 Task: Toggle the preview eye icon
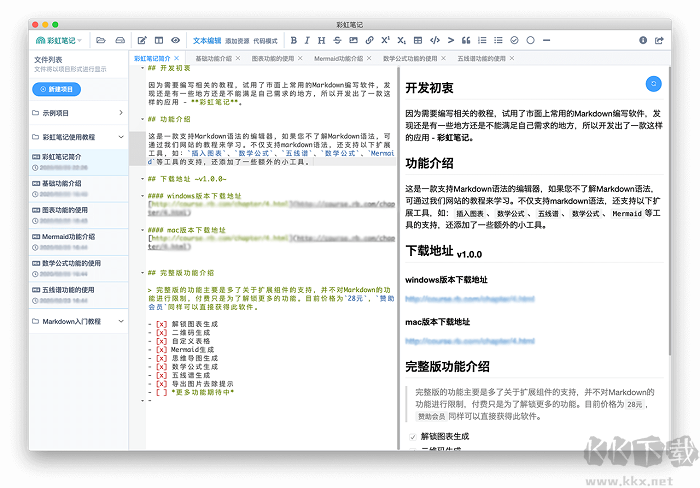pyautogui.click(x=175, y=41)
